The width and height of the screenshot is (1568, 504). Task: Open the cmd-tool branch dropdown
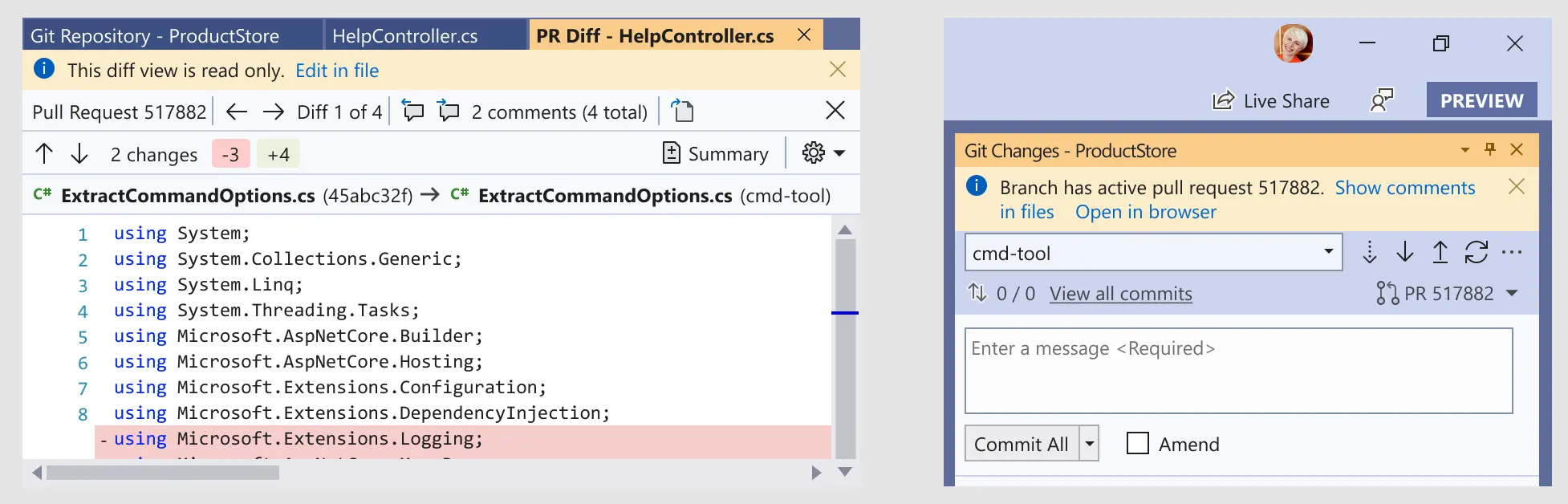tap(1328, 253)
